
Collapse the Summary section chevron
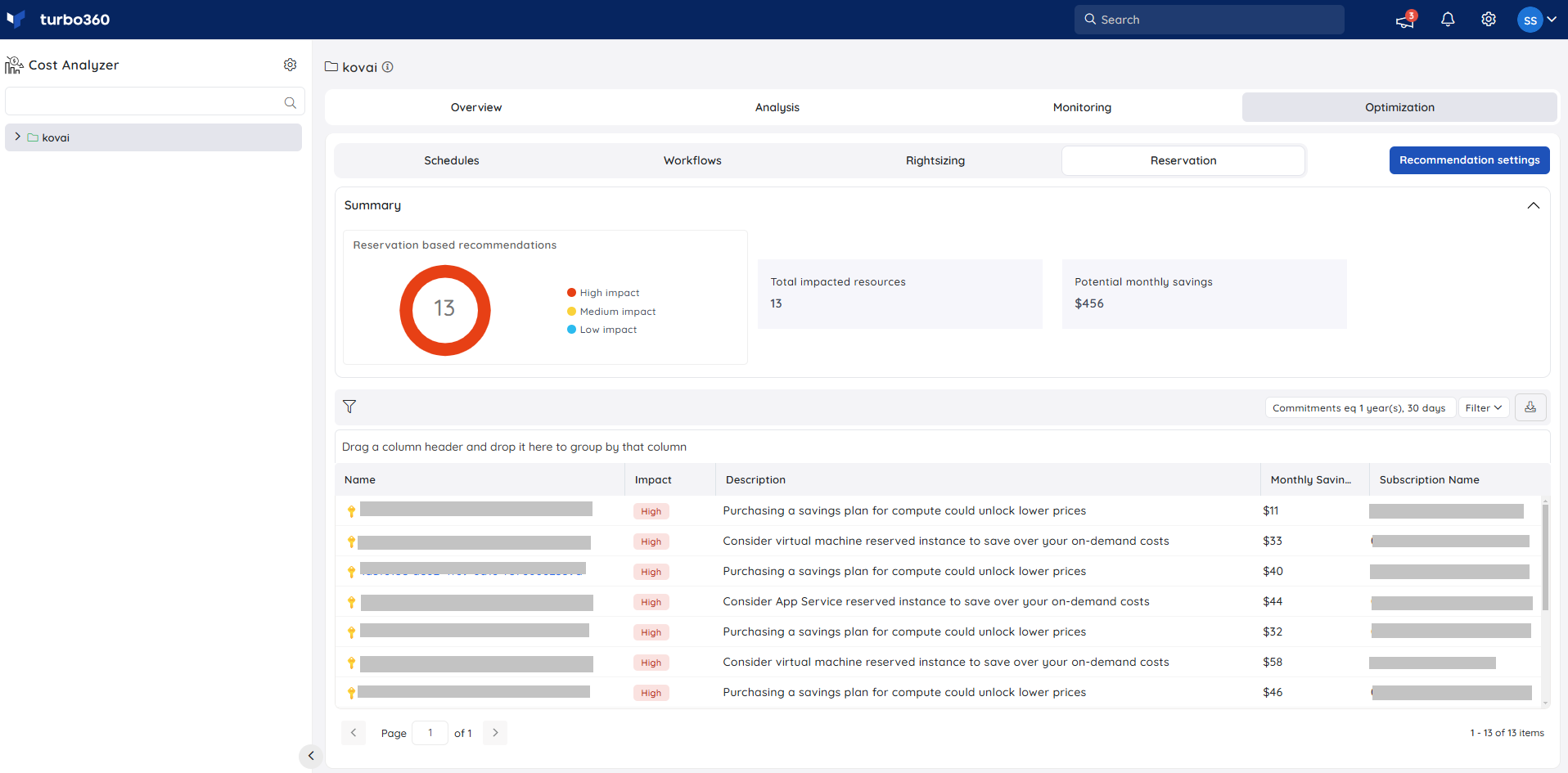pyautogui.click(x=1534, y=205)
